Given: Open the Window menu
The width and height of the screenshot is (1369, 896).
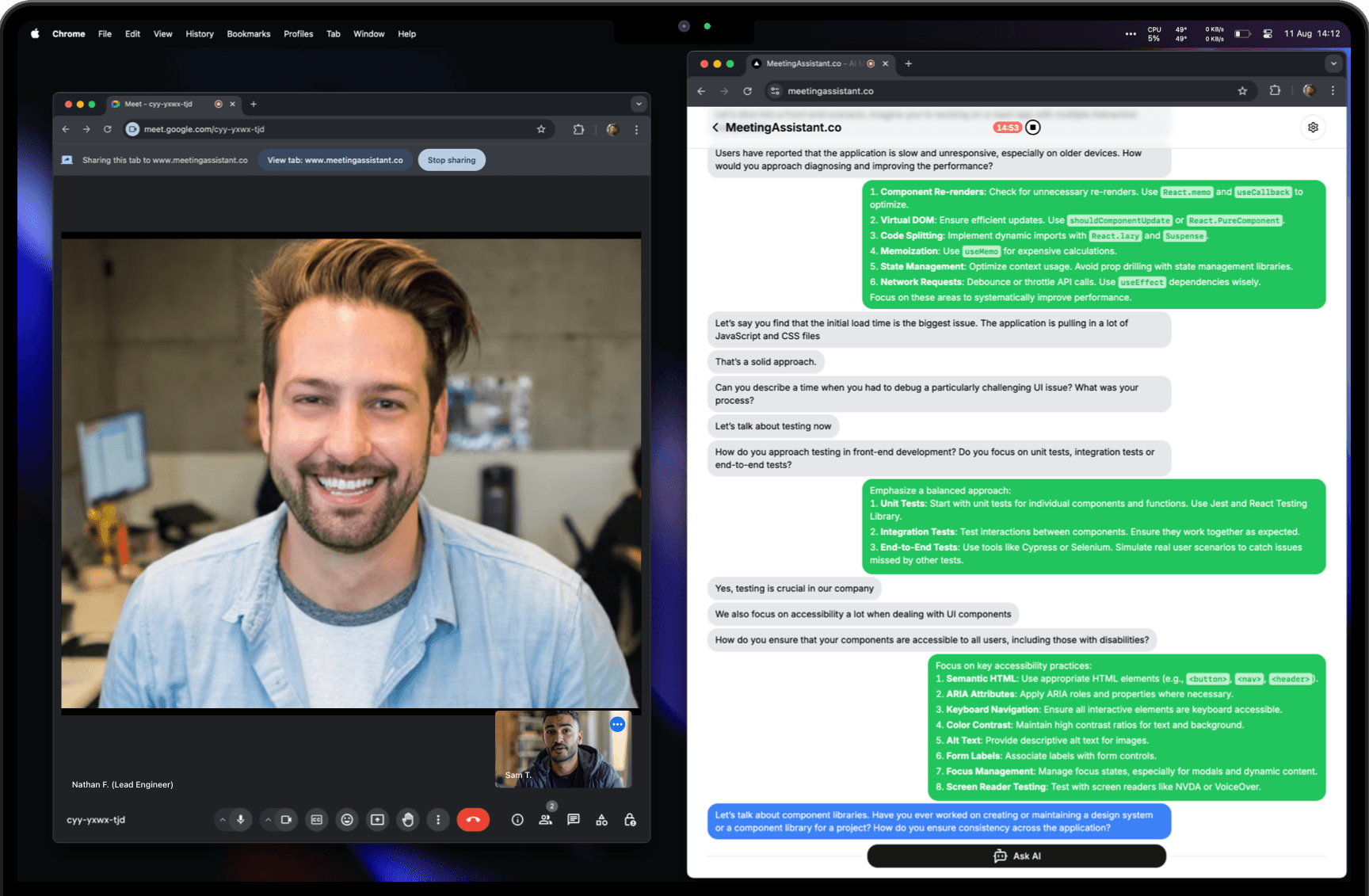Looking at the screenshot, I should point(368,34).
